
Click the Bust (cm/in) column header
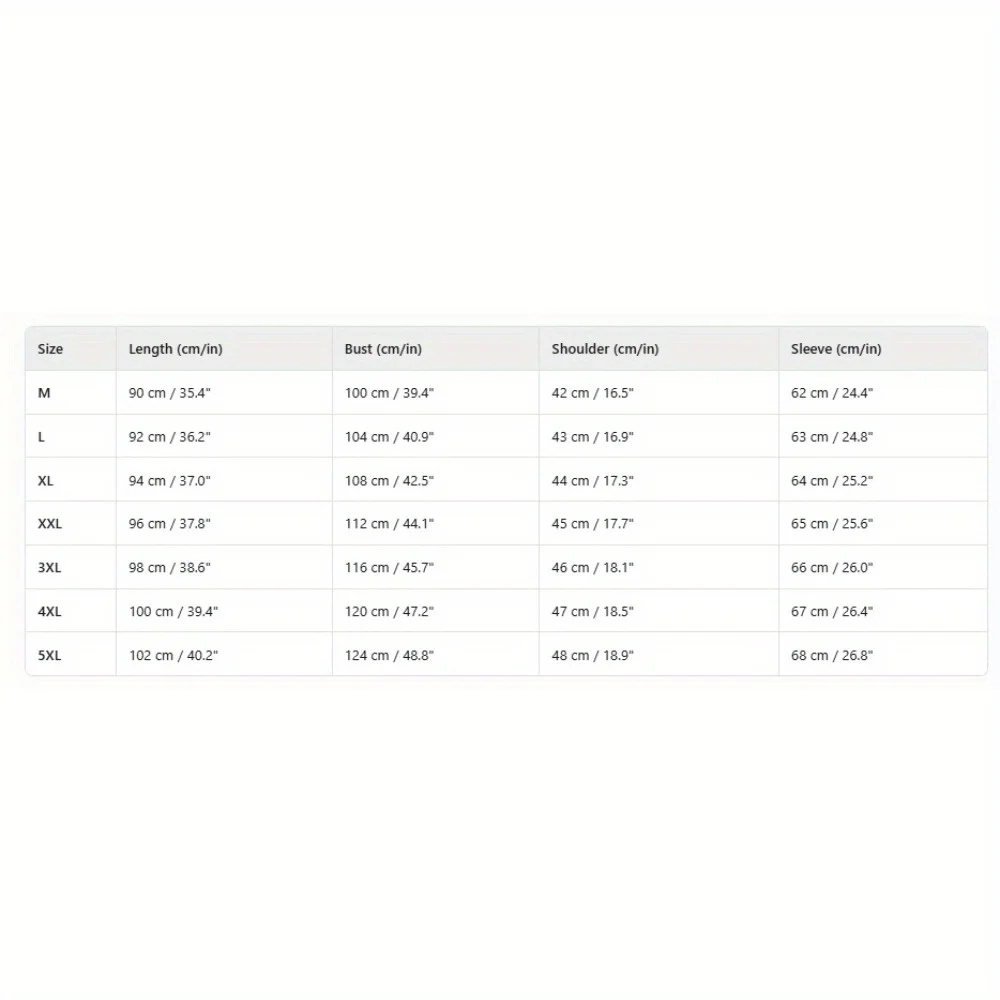tap(383, 349)
